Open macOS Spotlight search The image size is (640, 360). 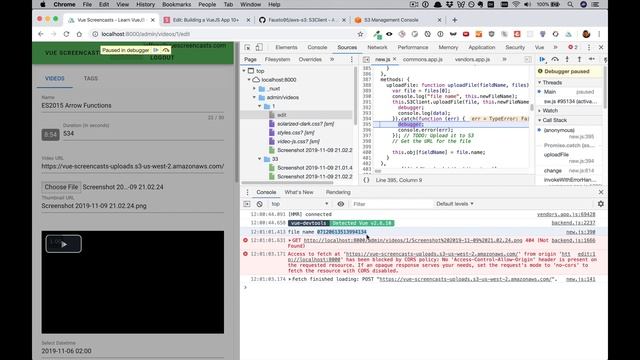point(570,4)
